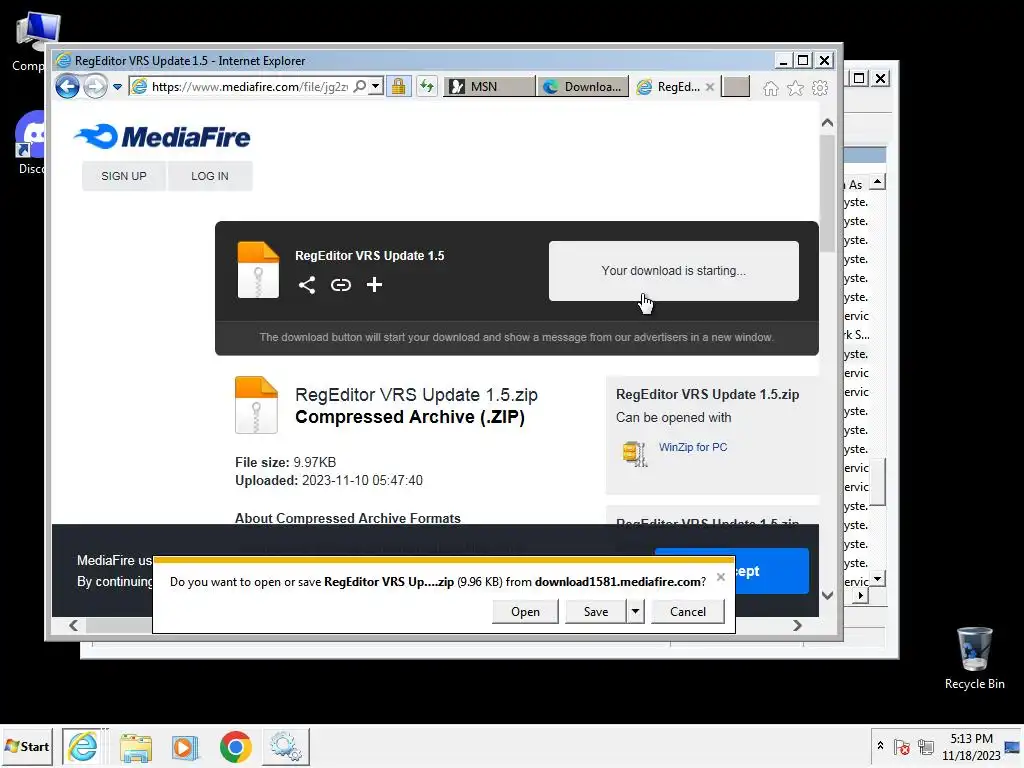
Task: Open the Start menu
Action: click(x=27, y=746)
